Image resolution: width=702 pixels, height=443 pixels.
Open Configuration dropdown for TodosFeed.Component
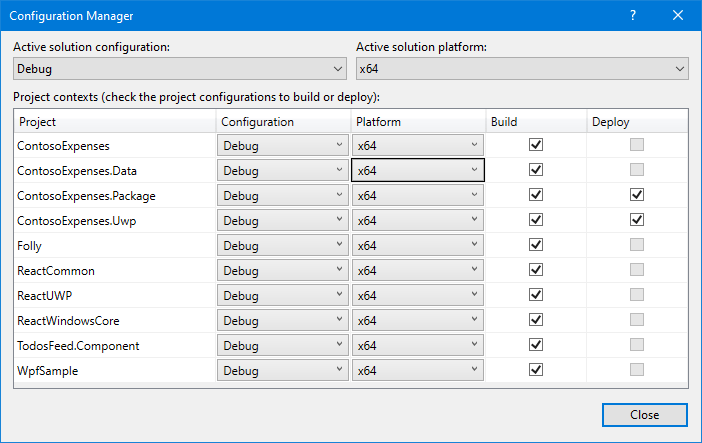[282, 345]
